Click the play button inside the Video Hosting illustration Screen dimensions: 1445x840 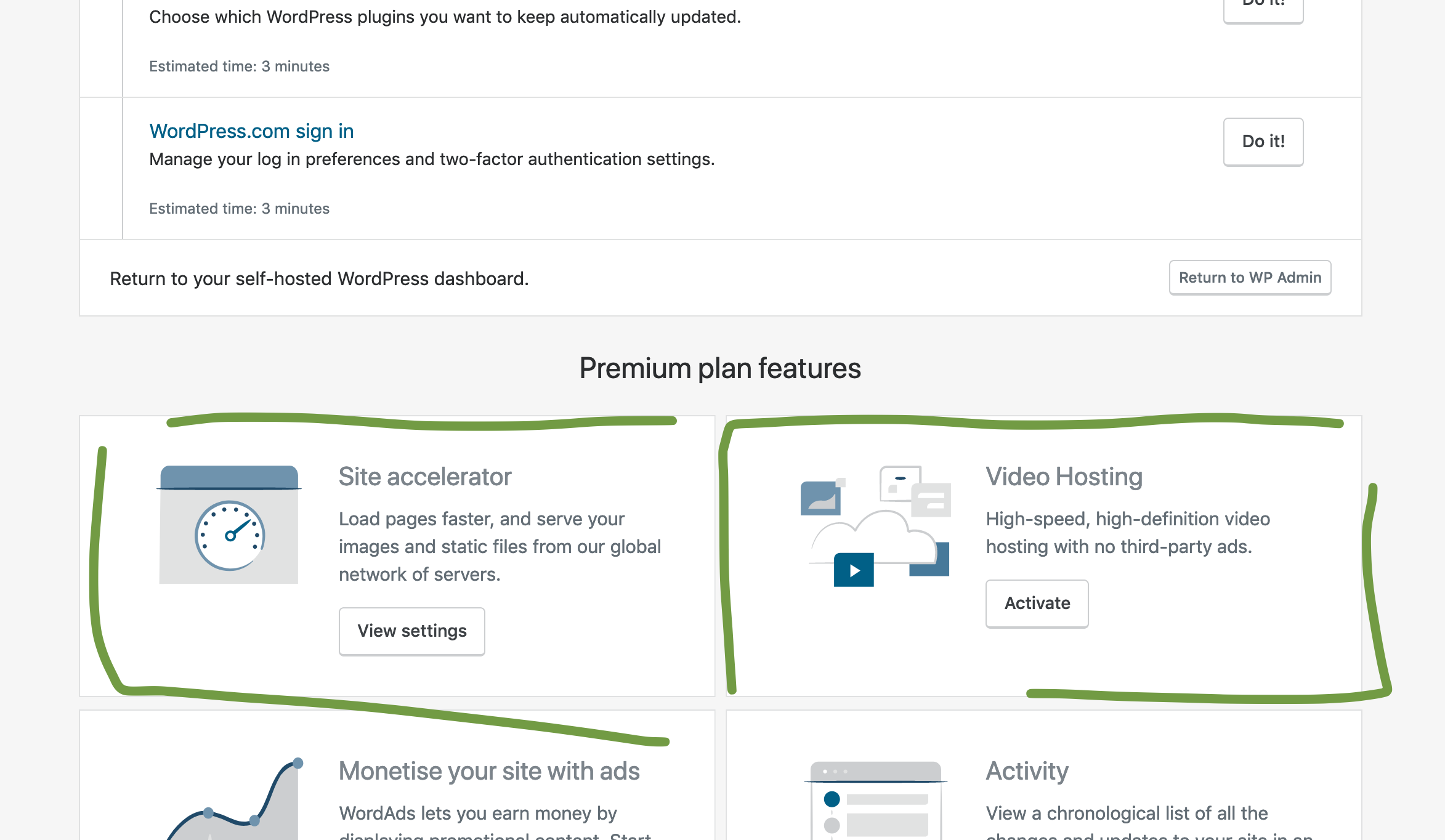853,570
